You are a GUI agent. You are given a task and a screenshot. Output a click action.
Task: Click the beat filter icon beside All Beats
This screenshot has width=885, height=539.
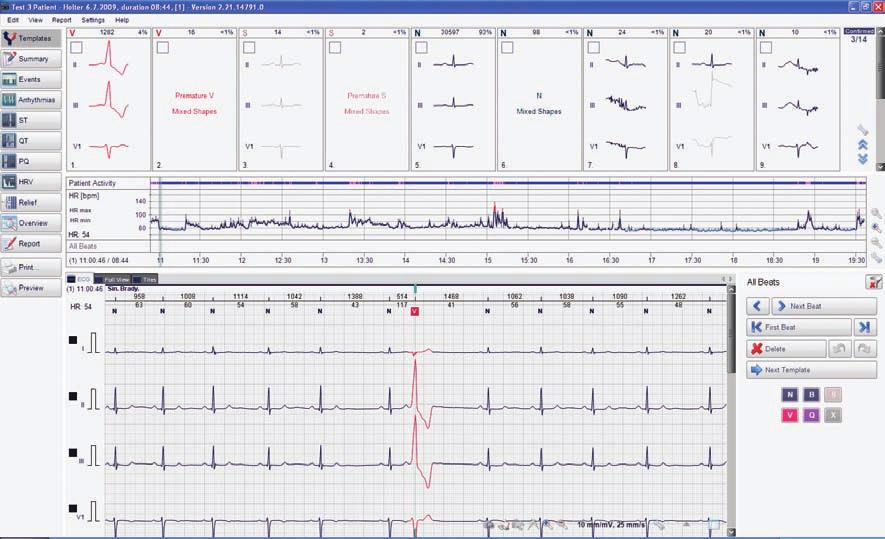873,282
